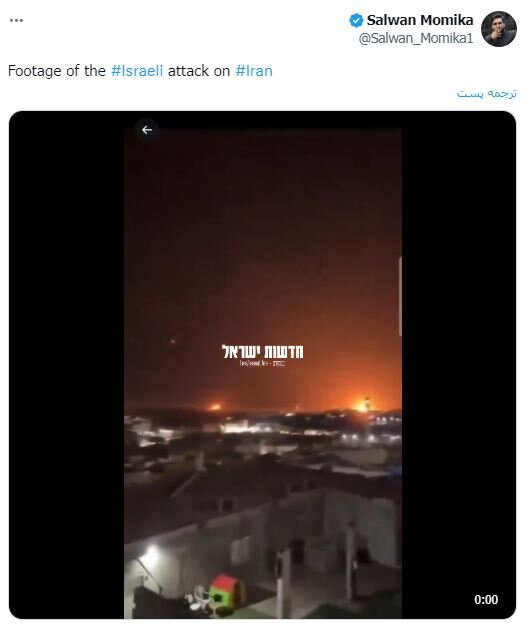Viewport: 528px width, 627px height.
Task: Open the @Salwan_Momika1 handle link
Action: coord(416,38)
